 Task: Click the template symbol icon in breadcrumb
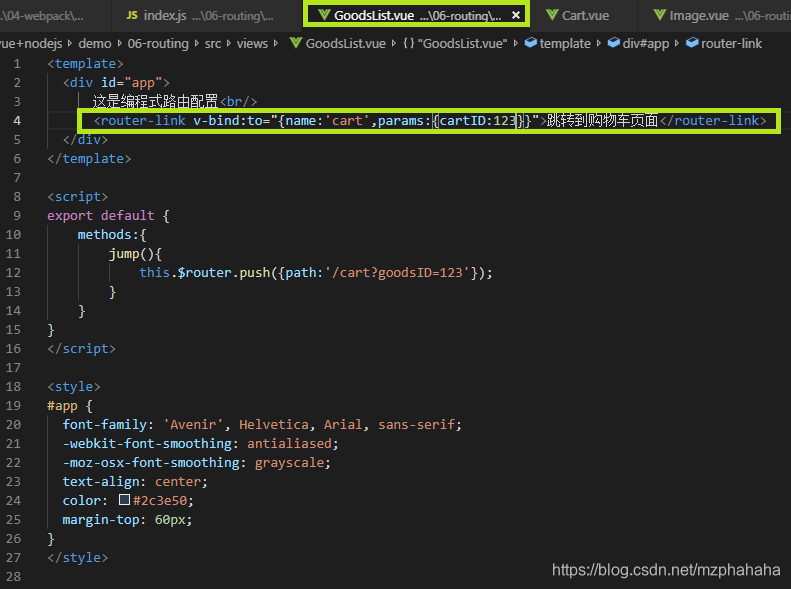tap(531, 43)
